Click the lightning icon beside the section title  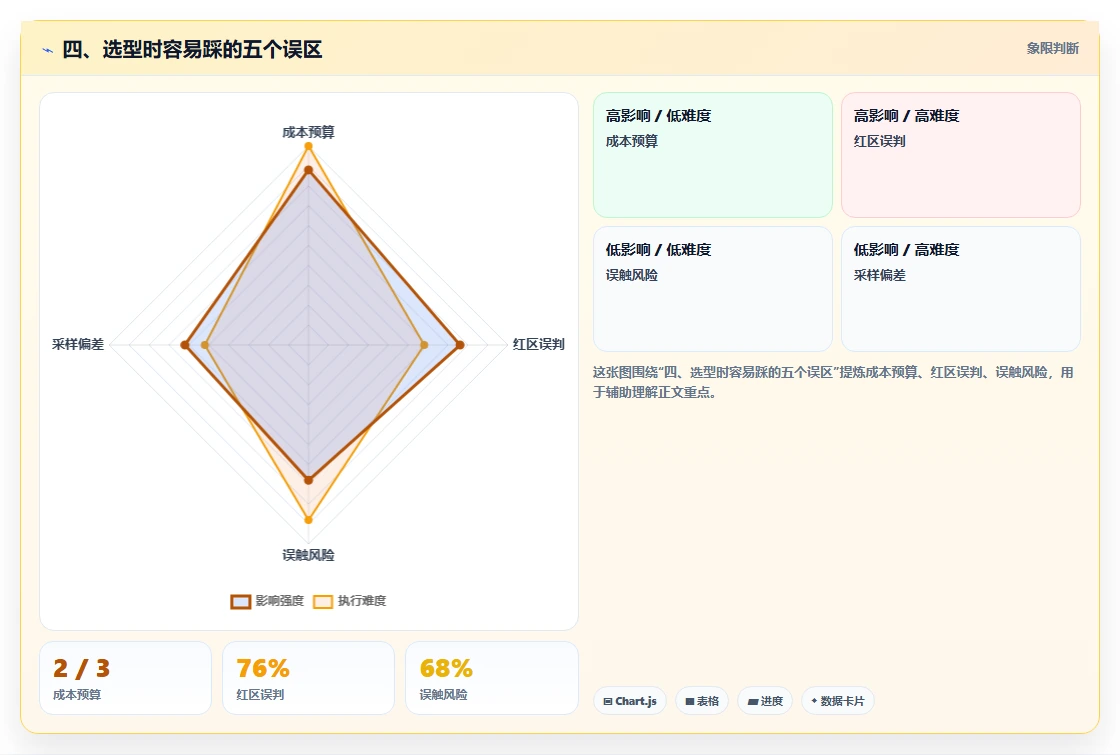tap(48, 50)
